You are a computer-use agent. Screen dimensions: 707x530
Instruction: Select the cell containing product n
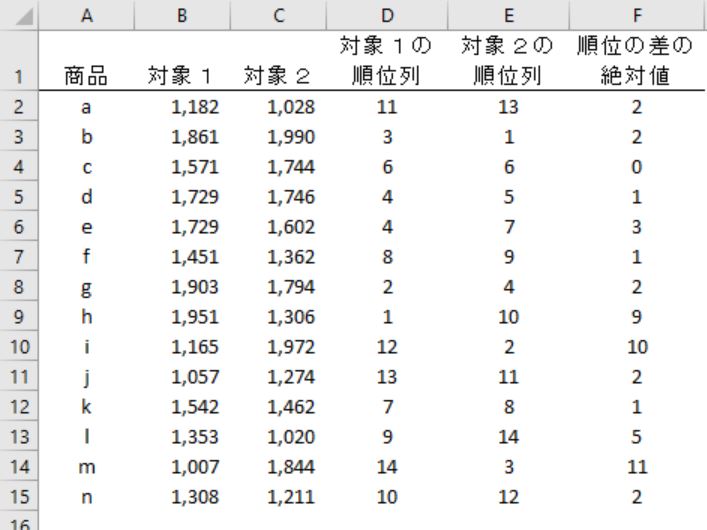[x=86, y=497]
